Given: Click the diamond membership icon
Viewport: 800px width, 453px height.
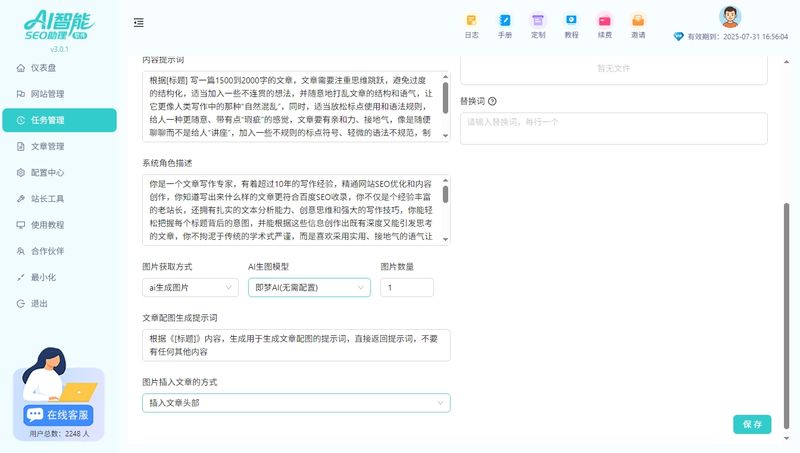Looking at the screenshot, I should (678, 36).
